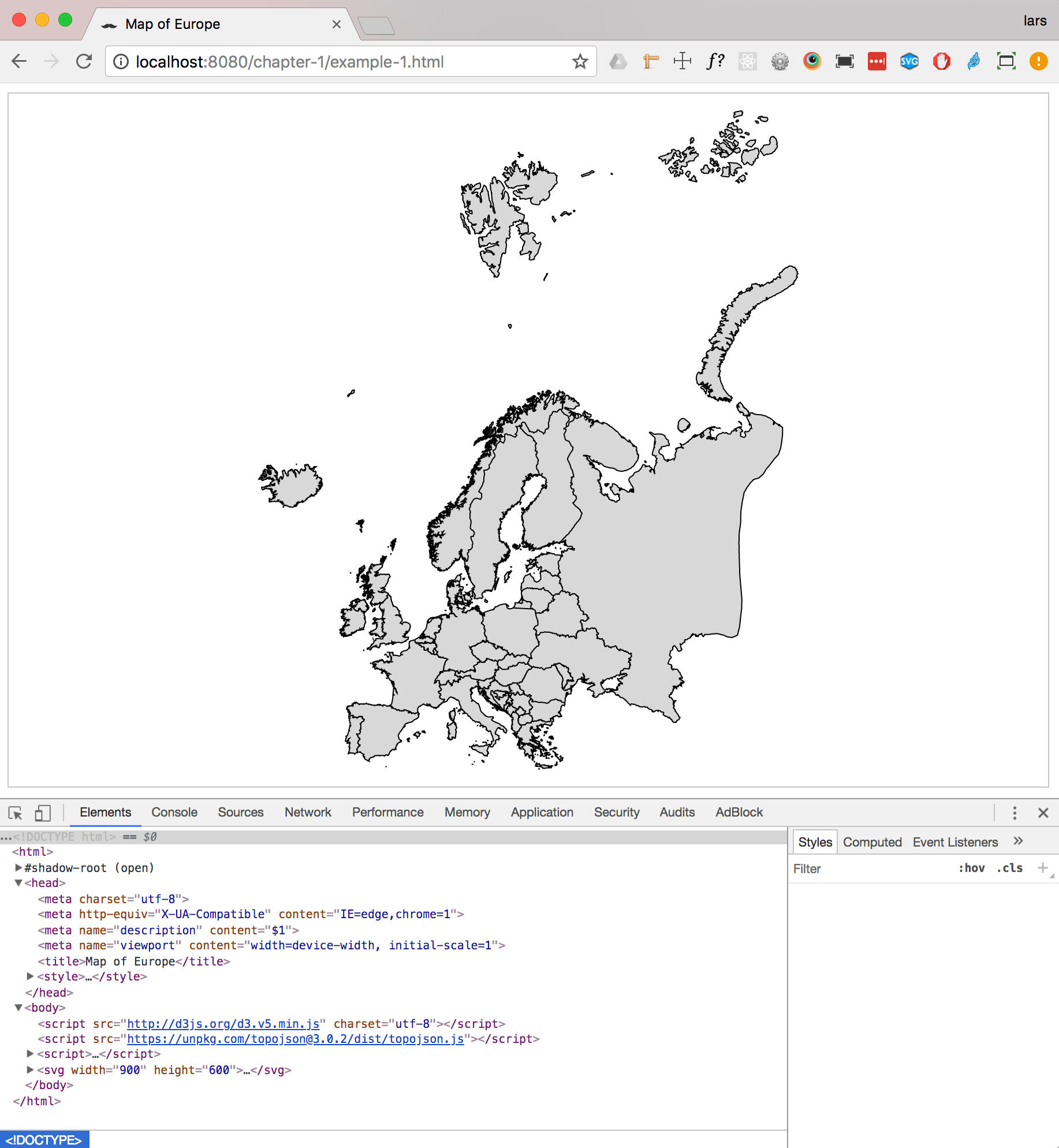Close the DevTools panel
Viewport: 1059px width, 1148px height.
pyautogui.click(x=1043, y=812)
